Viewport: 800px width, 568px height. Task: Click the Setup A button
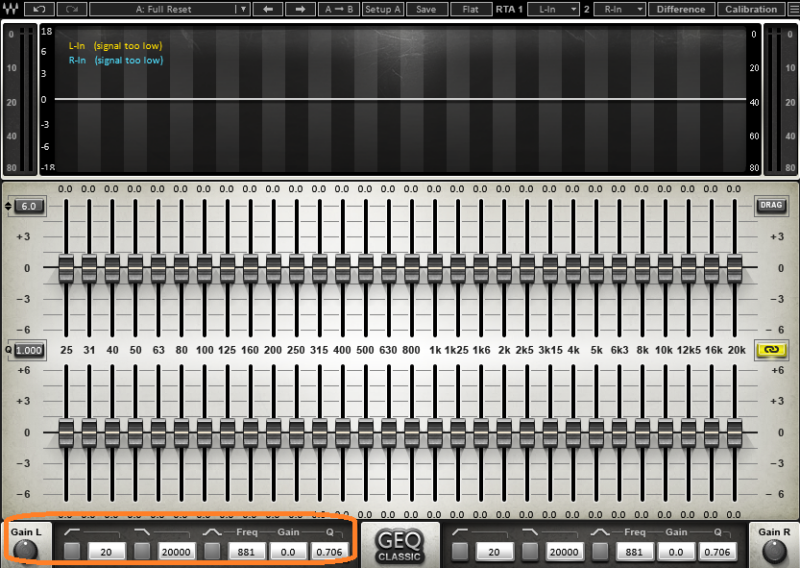tap(382, 9)
